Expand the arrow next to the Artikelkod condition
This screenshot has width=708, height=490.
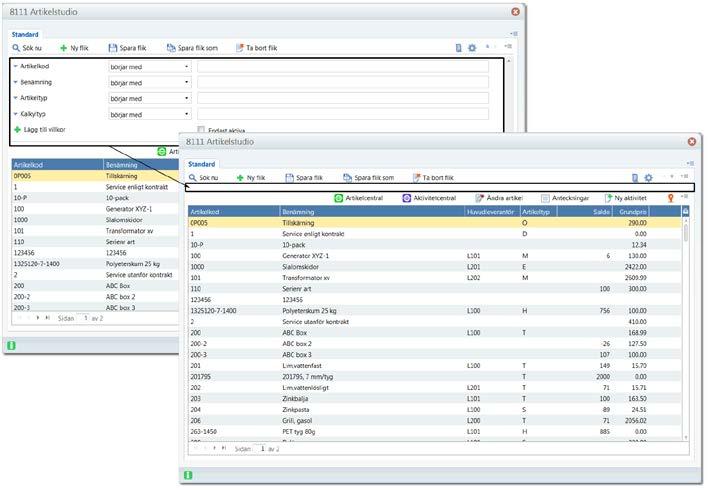(x=15, y=66)
